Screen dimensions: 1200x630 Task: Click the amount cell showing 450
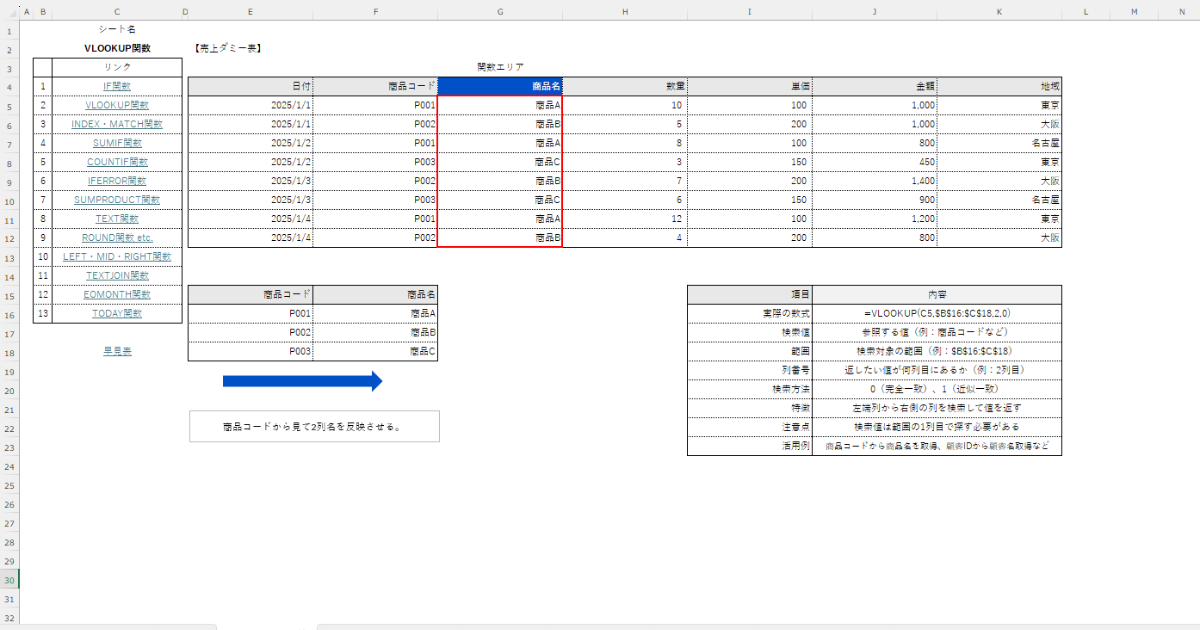874,162
